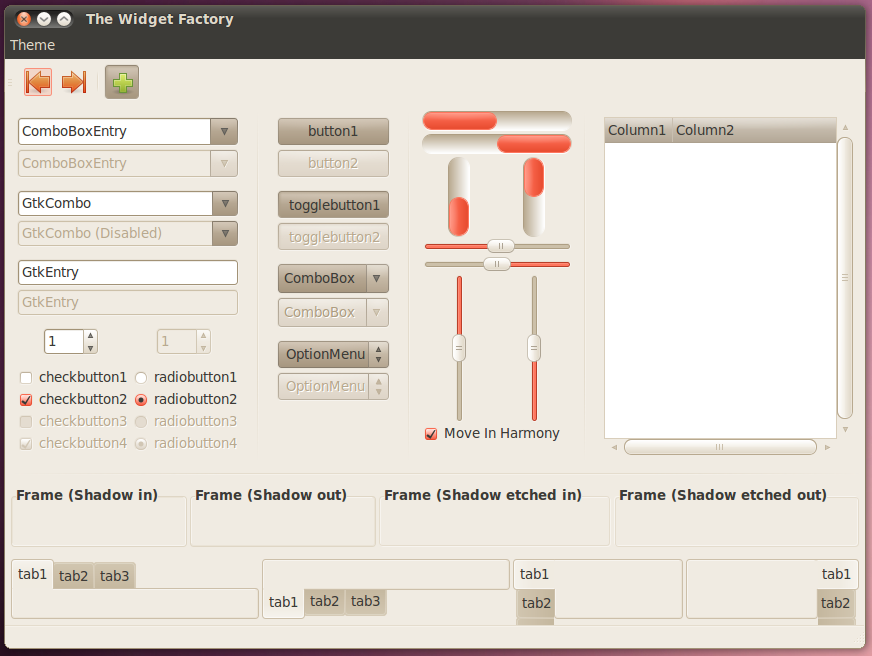This screenshot has height=656, width=872.
Task: Toggle togglebutton1
Action: tap(333, 205)
